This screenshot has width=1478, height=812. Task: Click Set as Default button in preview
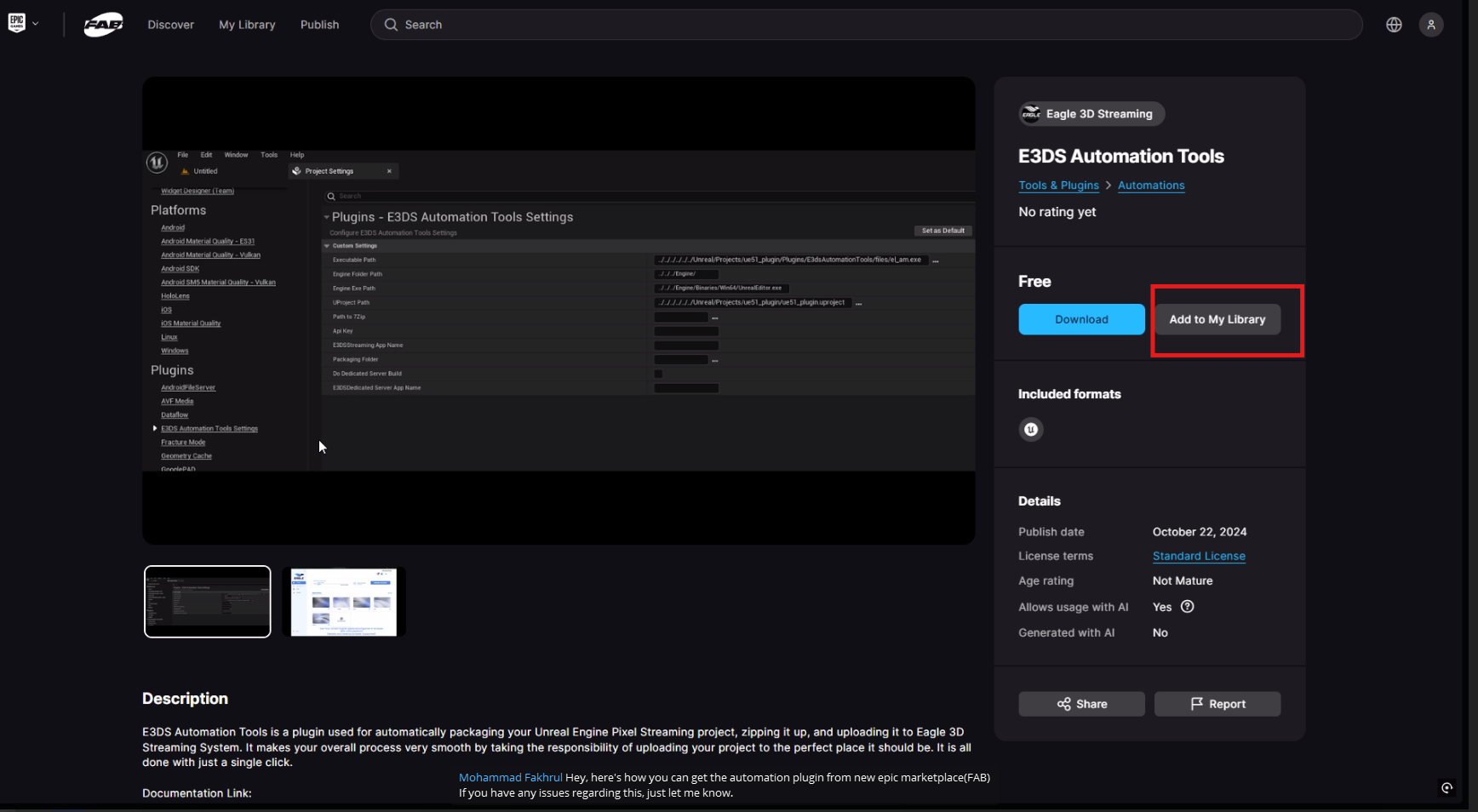coord(943,231)
